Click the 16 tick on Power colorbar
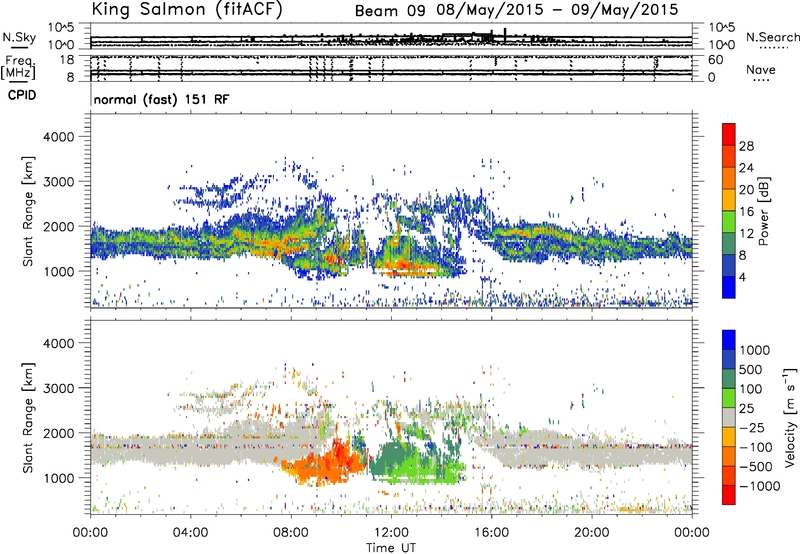This screenshot has height=554, width=800. 746,212
